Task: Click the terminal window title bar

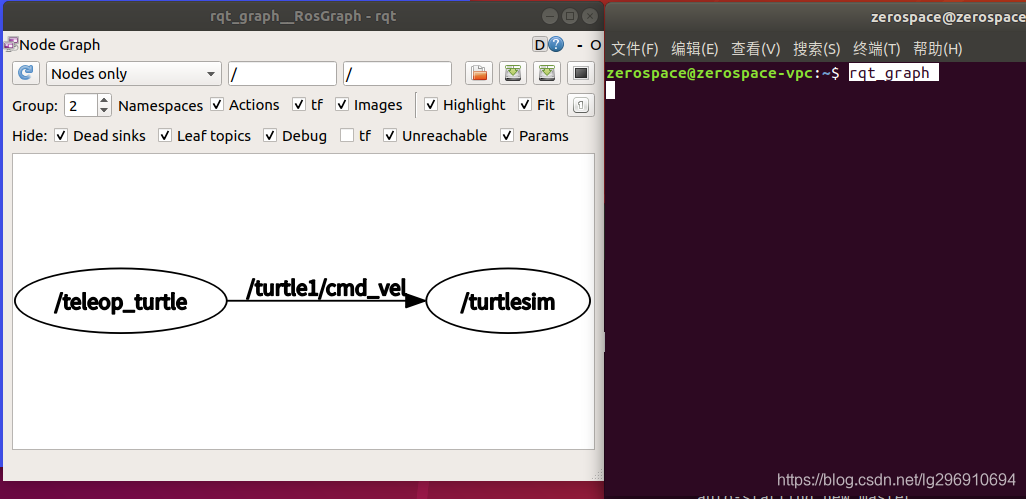Action: (816, 18)
